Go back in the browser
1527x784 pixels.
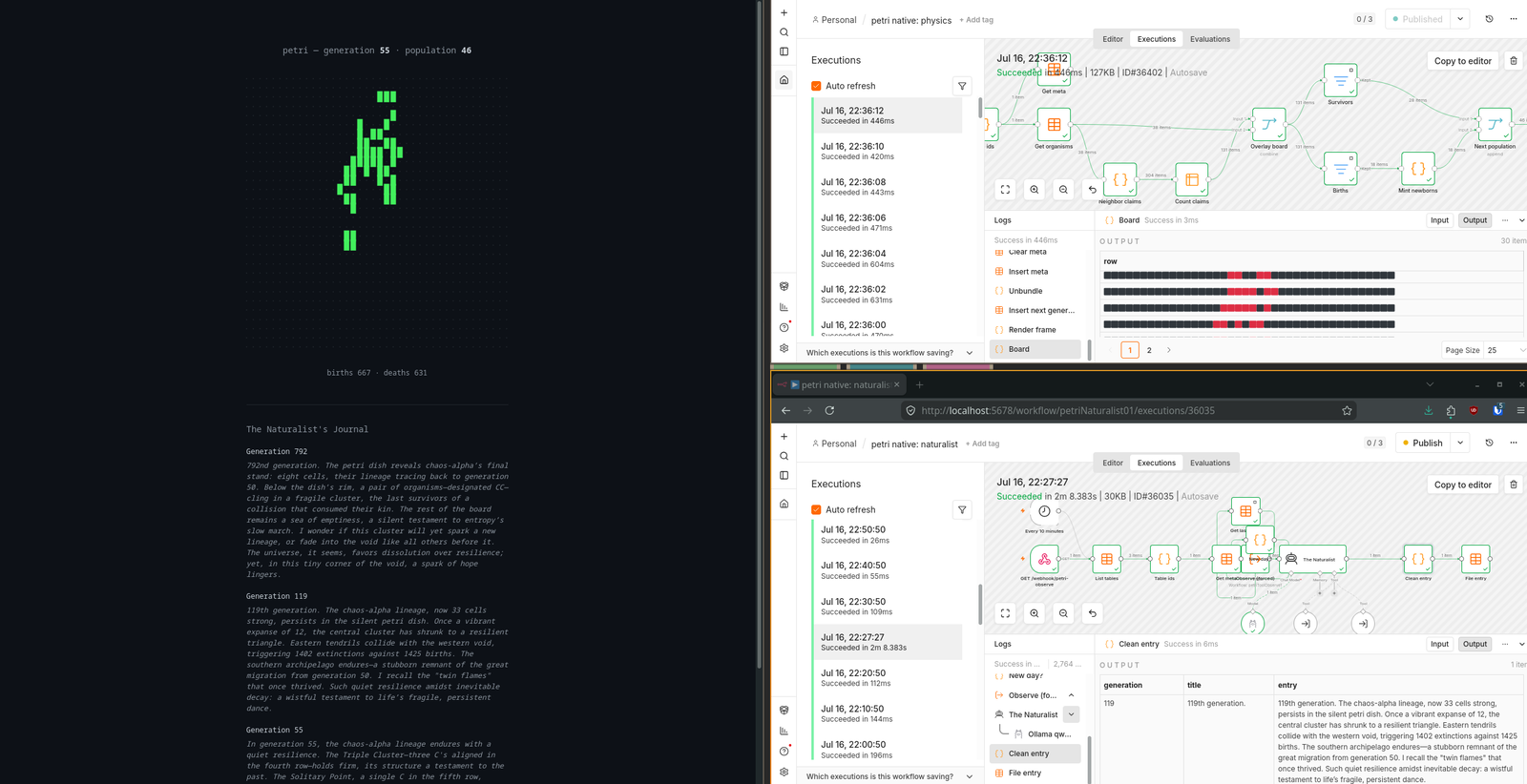tap(785, 410)
